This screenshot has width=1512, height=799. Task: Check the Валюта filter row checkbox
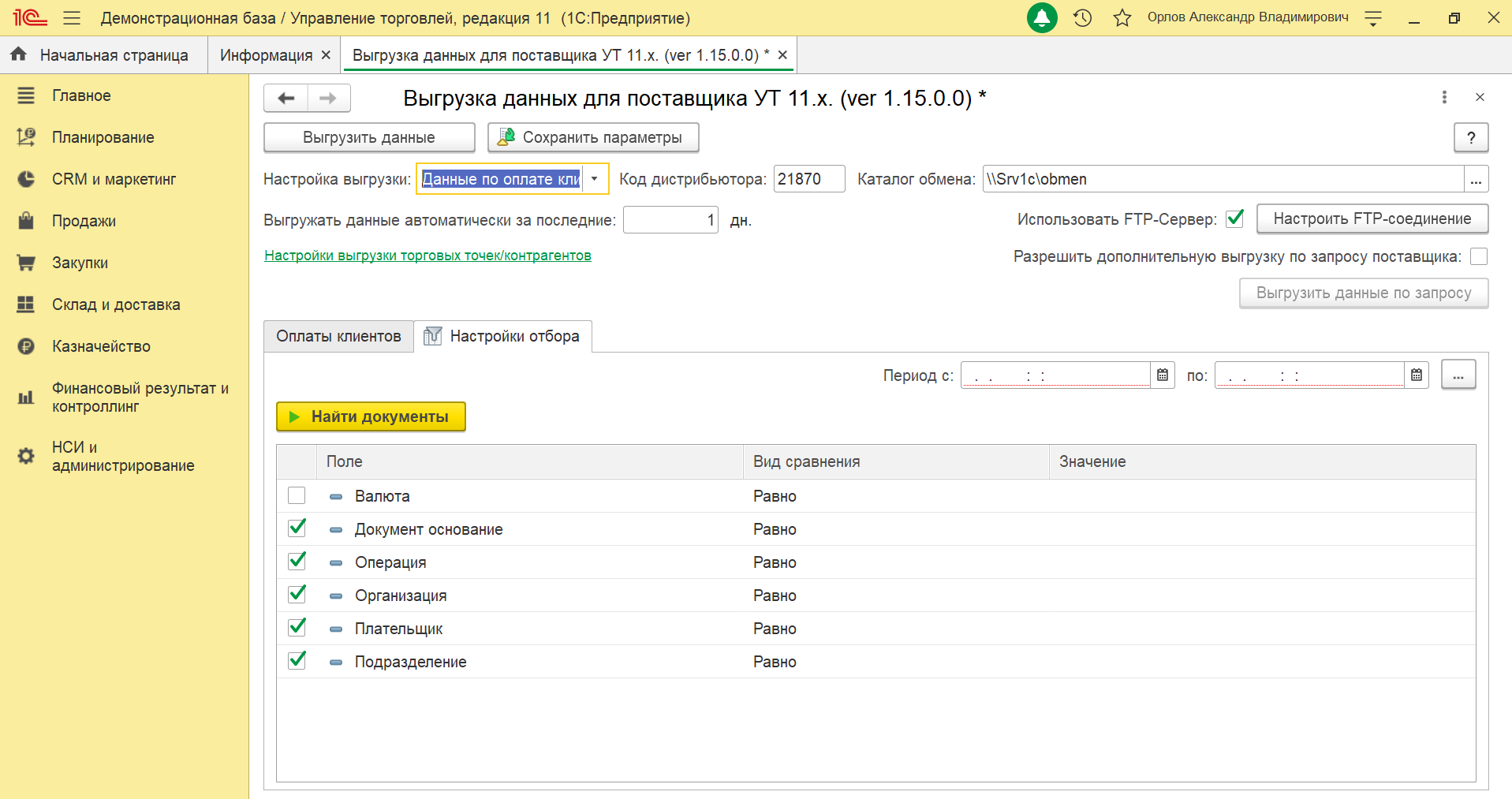pyautogui.click(x=297, y=495)
